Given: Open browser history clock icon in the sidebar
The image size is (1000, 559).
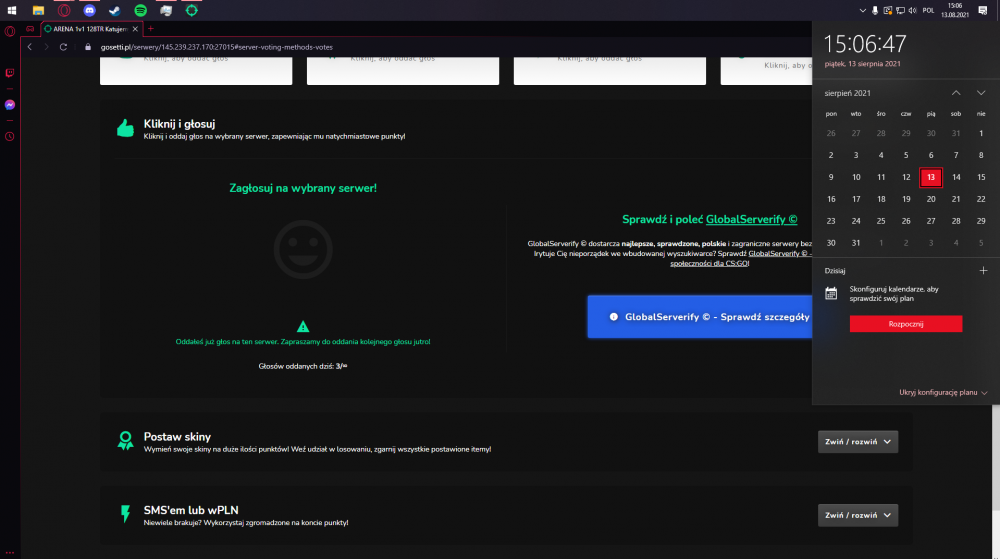Looking at the screenshot, I should coord(10,136).
